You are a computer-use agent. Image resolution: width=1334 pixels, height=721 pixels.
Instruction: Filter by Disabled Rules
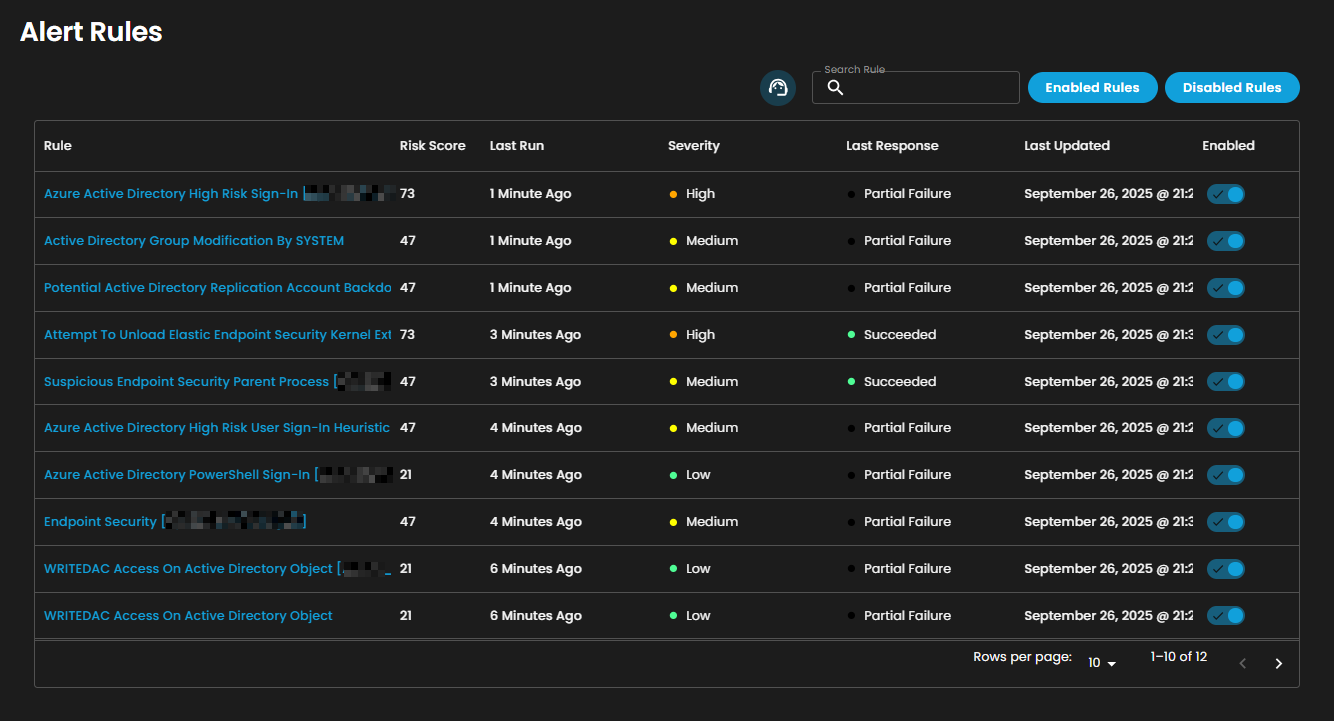point(1231,88)
